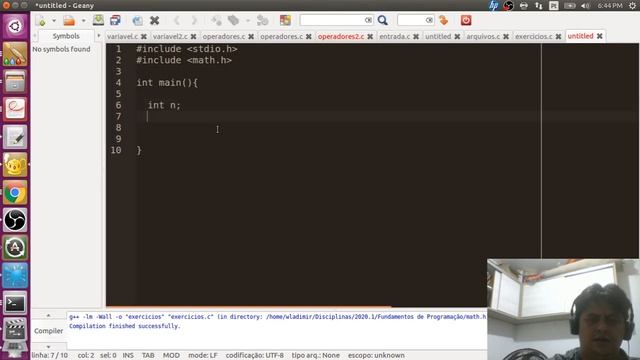
Task: Open the new-file template dropdown arrow
Action: pos(53,20)
